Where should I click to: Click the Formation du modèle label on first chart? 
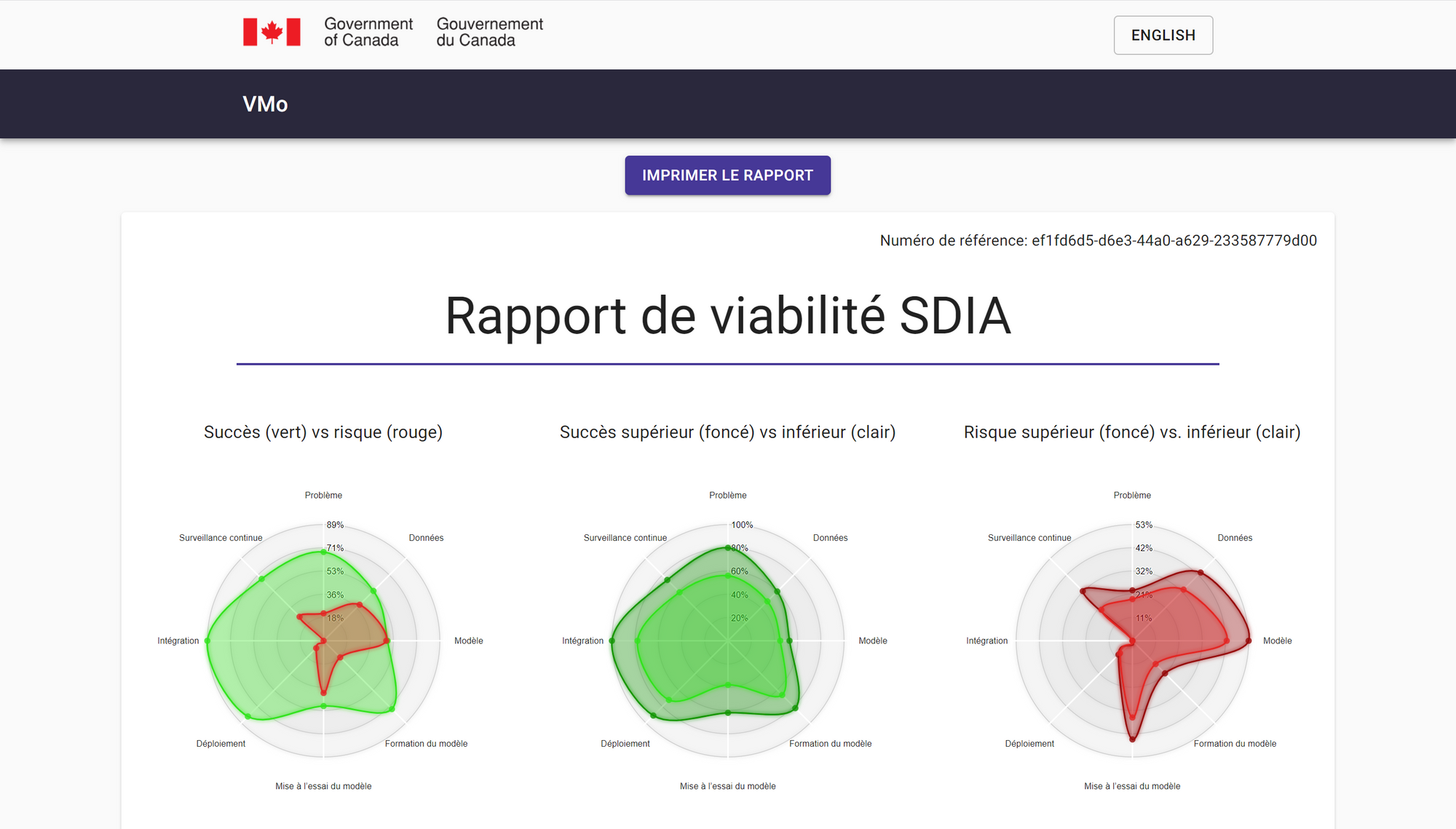(426, 743)
